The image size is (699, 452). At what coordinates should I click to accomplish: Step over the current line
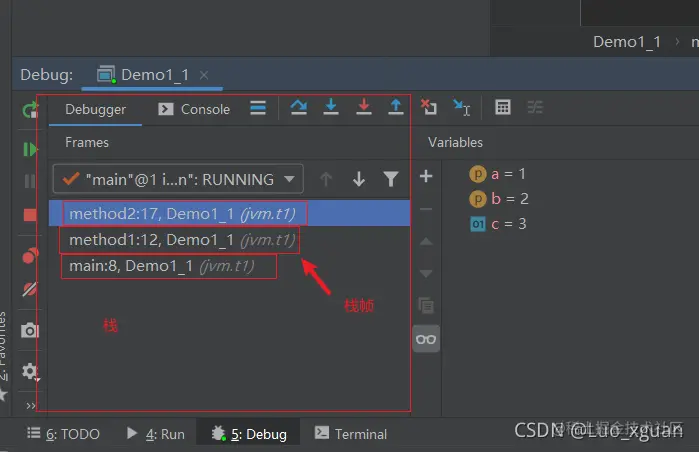point(298,107)
